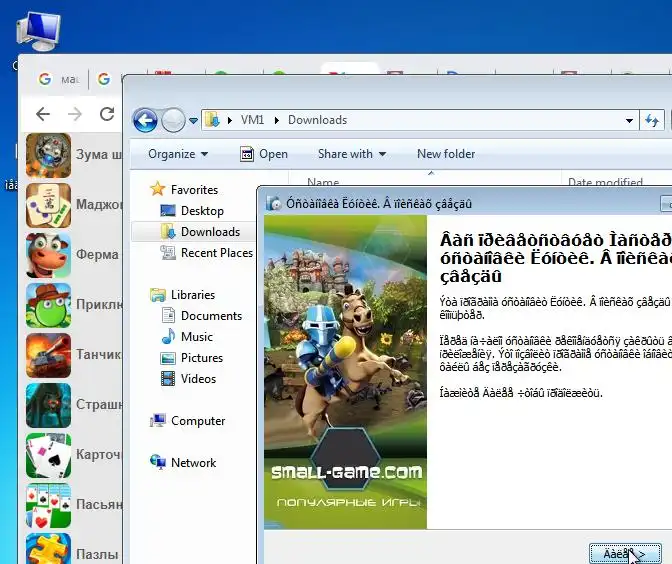
Task: Open the Зума game category icon
Action: coord(48,155)
